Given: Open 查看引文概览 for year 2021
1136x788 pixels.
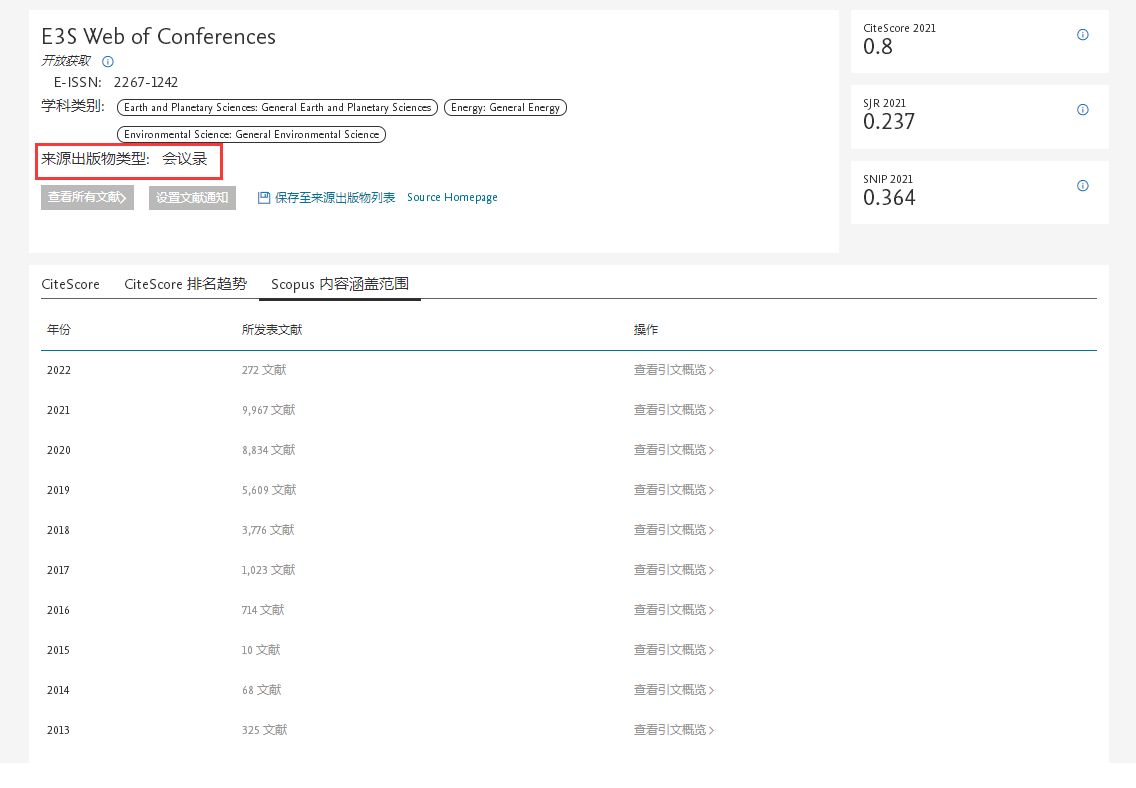Looking at the screenshot, I should pos(668,409).
